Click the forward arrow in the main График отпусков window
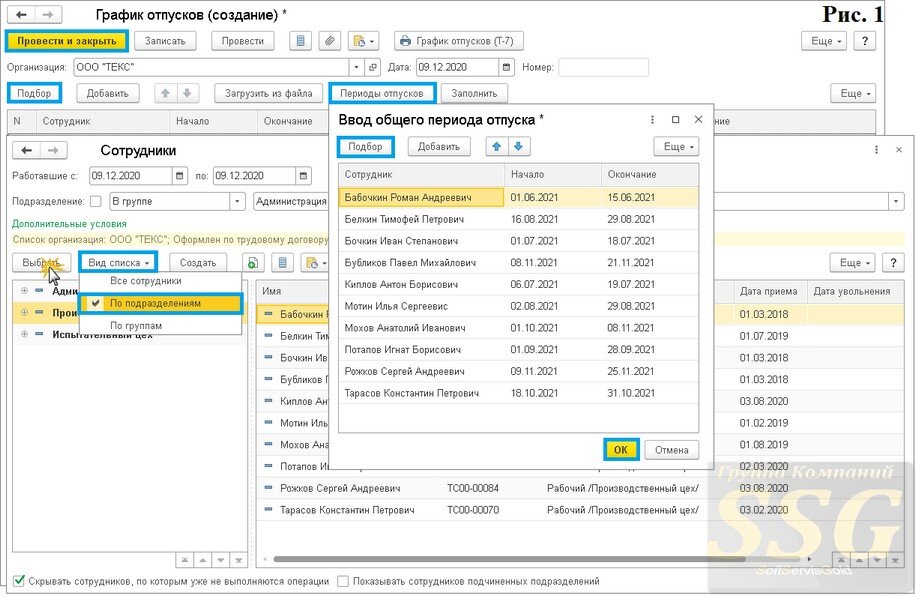916x596 pixels. (x=48, y=15)
